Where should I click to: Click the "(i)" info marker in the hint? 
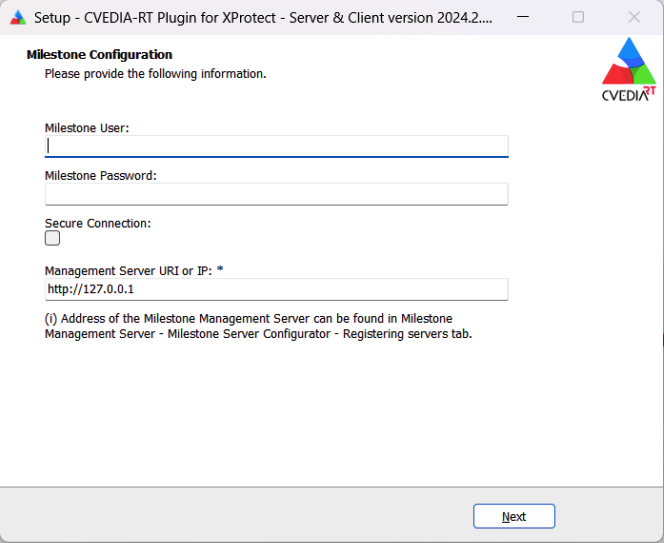tap(51, 319)
